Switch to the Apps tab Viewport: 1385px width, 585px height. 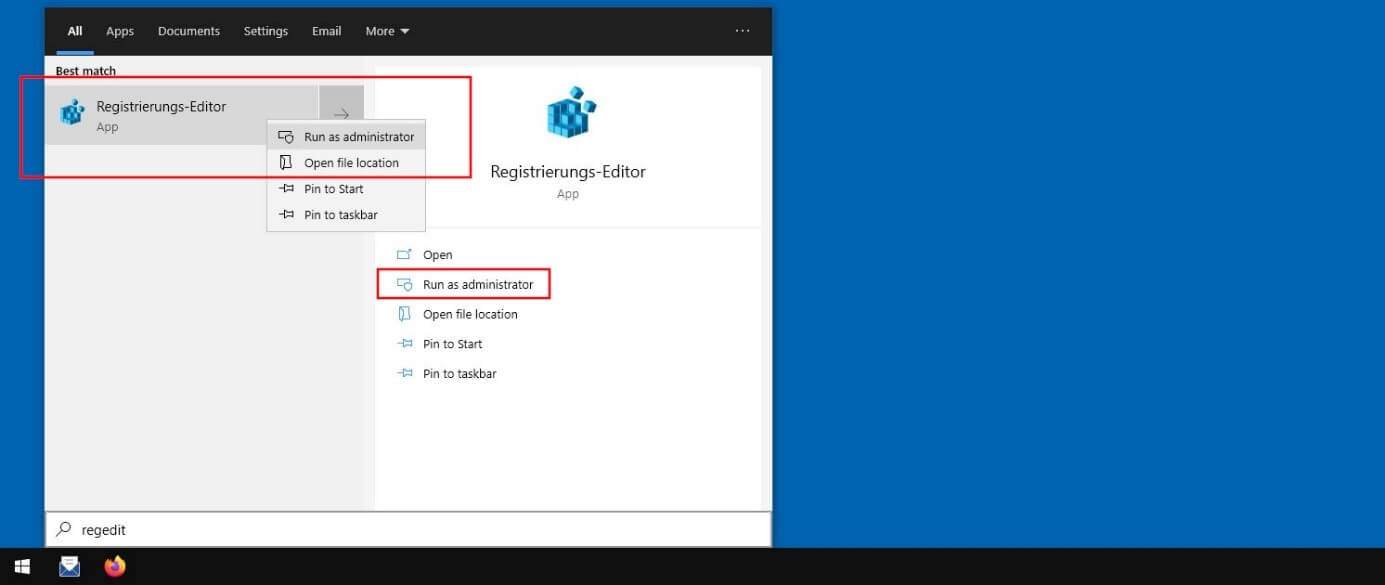(x=120, y=31)
